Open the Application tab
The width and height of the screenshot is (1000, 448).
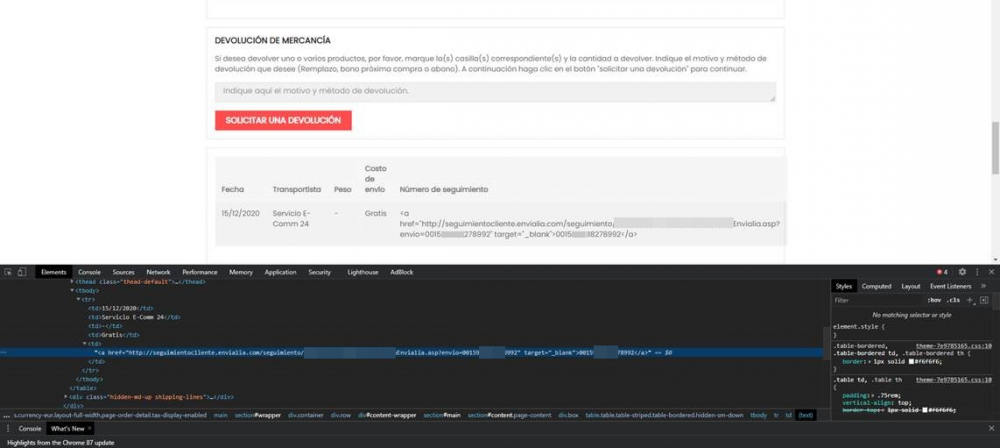coord(281,272)
